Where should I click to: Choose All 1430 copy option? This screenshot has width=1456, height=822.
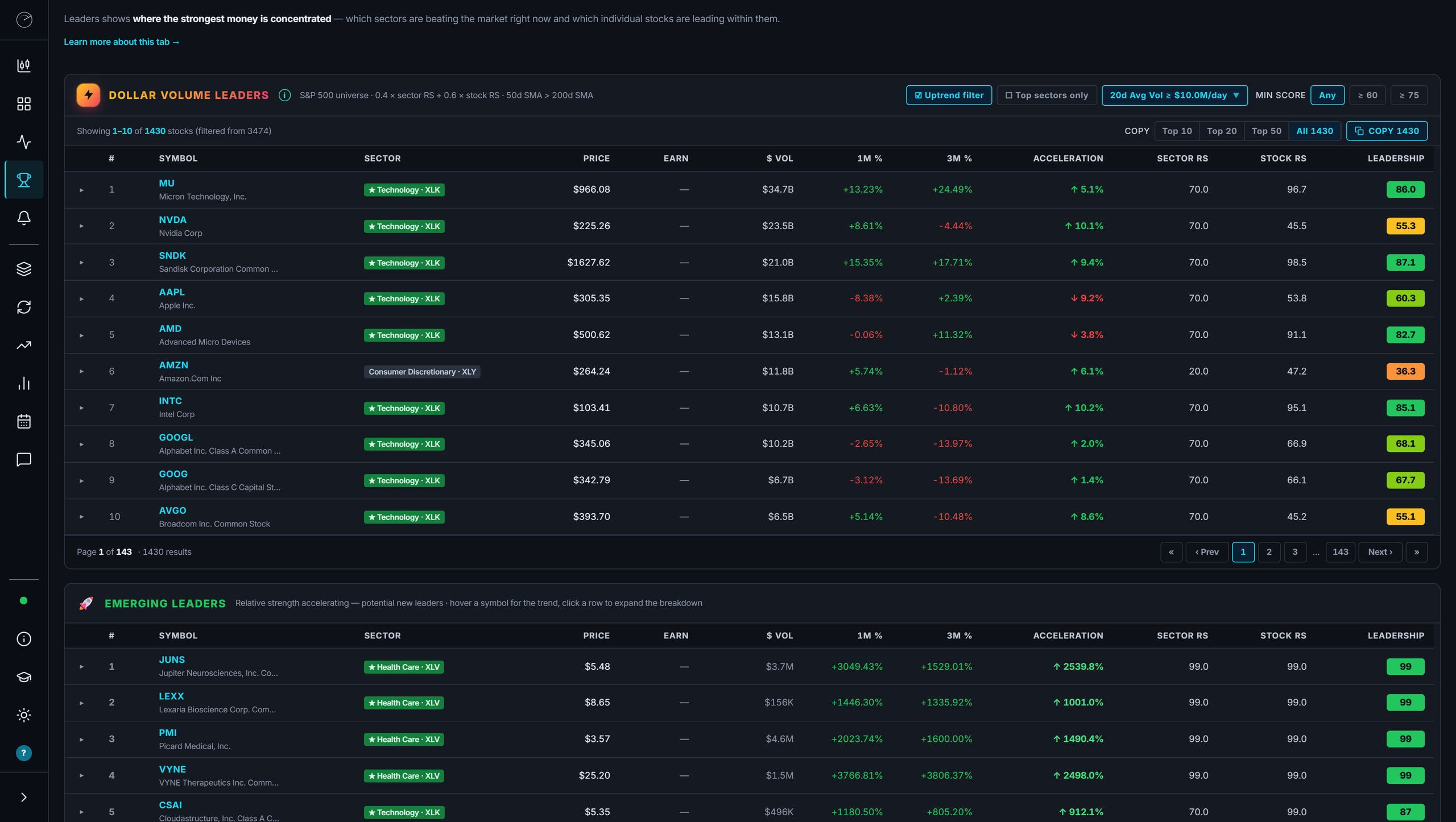click(1314, 131)
